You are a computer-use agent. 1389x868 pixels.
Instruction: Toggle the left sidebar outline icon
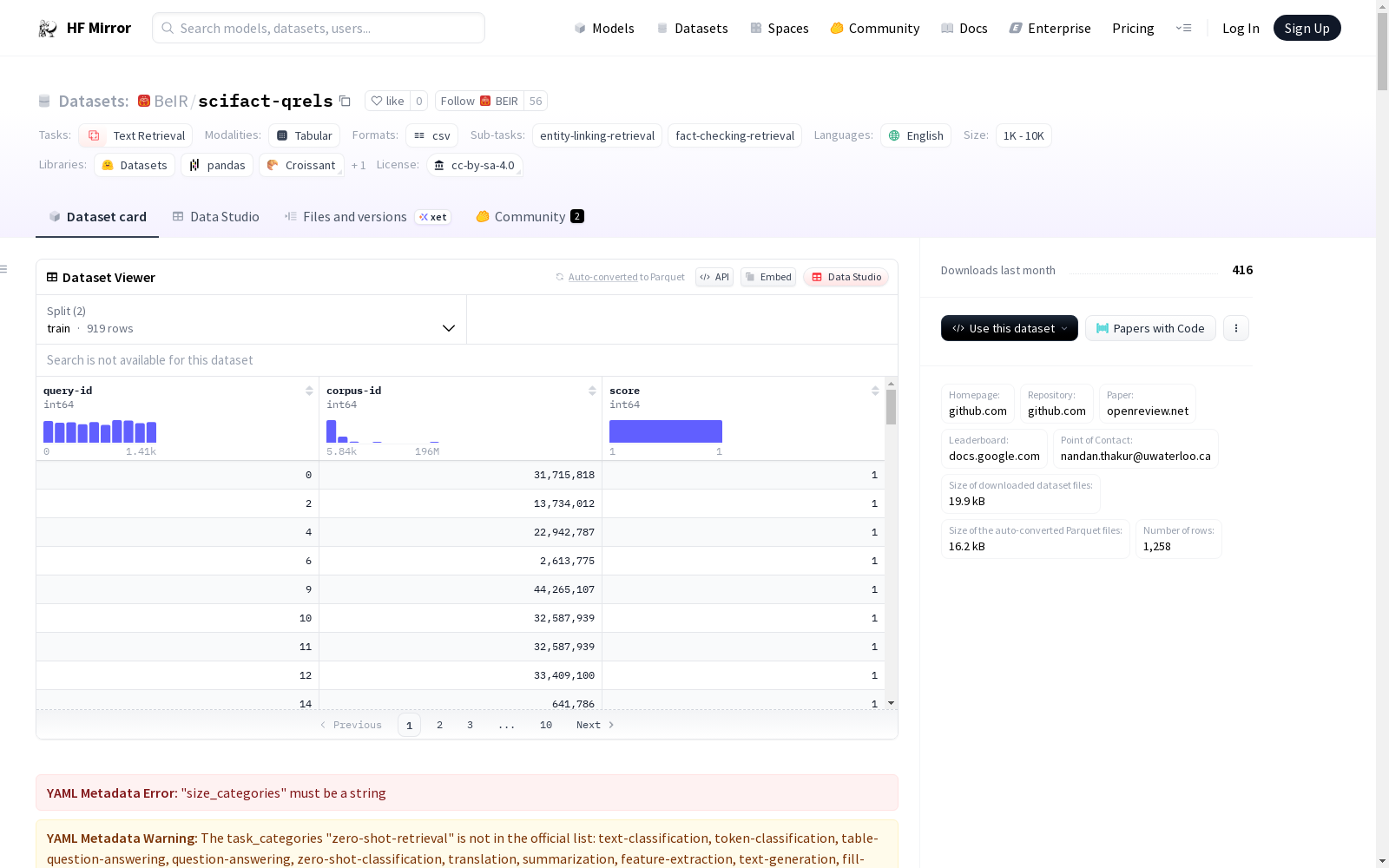[x=4, y=269]
